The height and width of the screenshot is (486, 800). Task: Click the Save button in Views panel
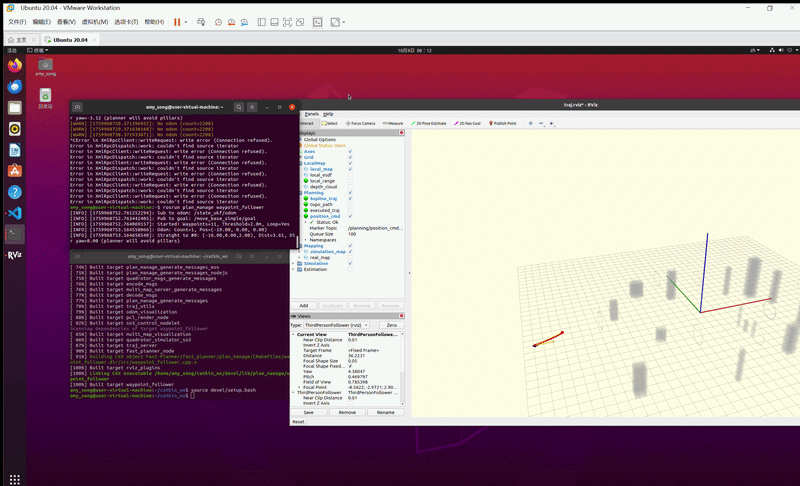coord(309,412)
